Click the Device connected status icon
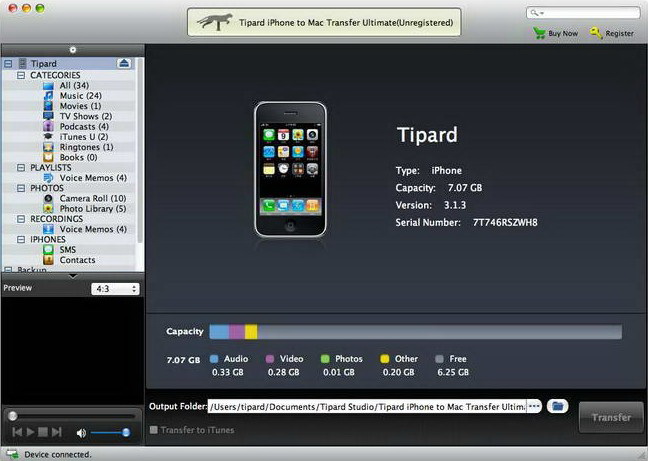This screenshot has width=648, height=461. tap(12, 454)
